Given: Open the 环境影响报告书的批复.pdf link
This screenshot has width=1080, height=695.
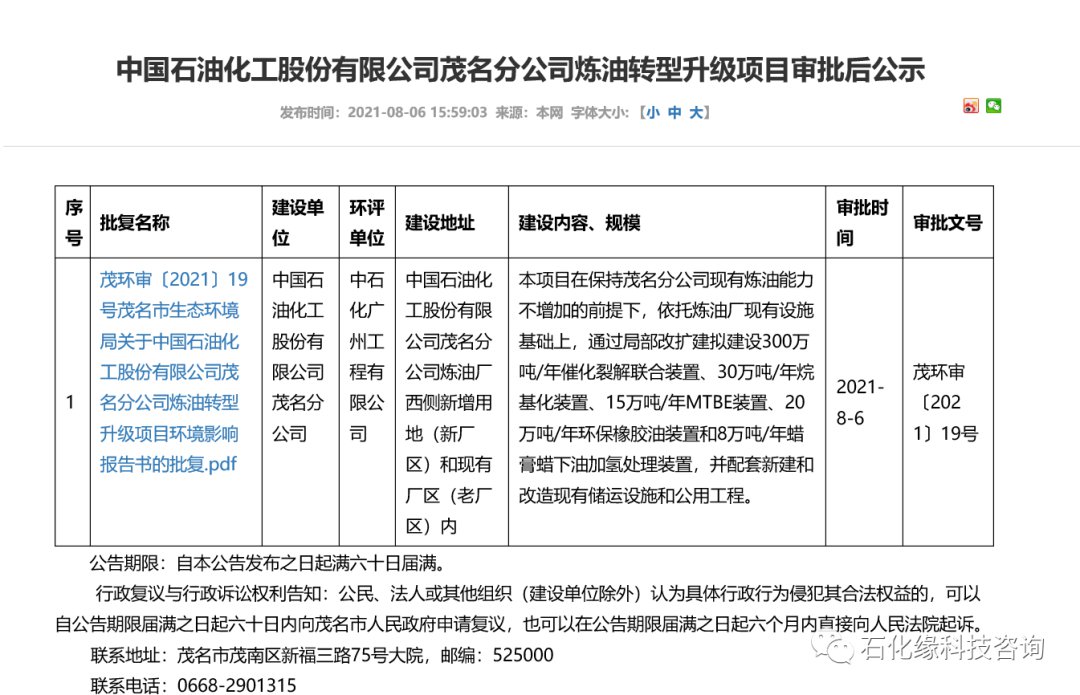Looking at the screenshot, I should click(x=174, y=372).
